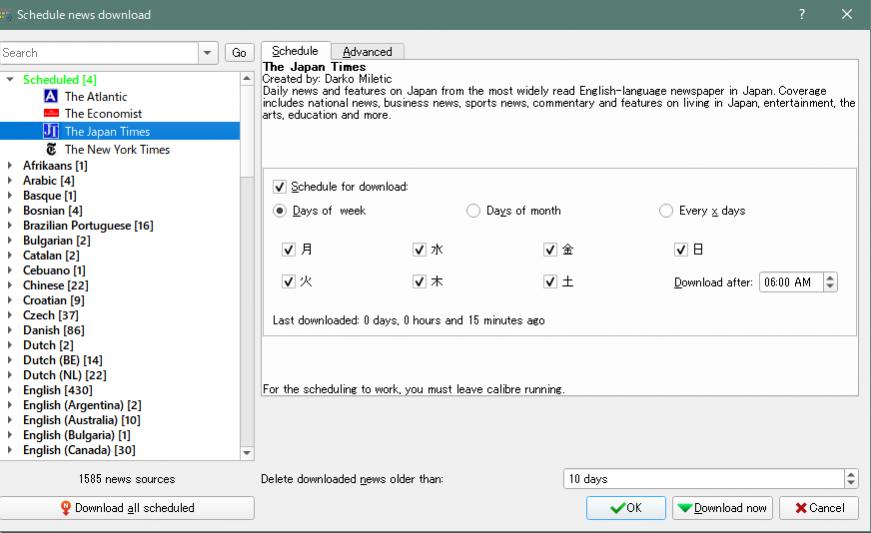The height and width of the screenshot is (533, 871).
Task: Click the Search input field
Action: pos(99,53)
